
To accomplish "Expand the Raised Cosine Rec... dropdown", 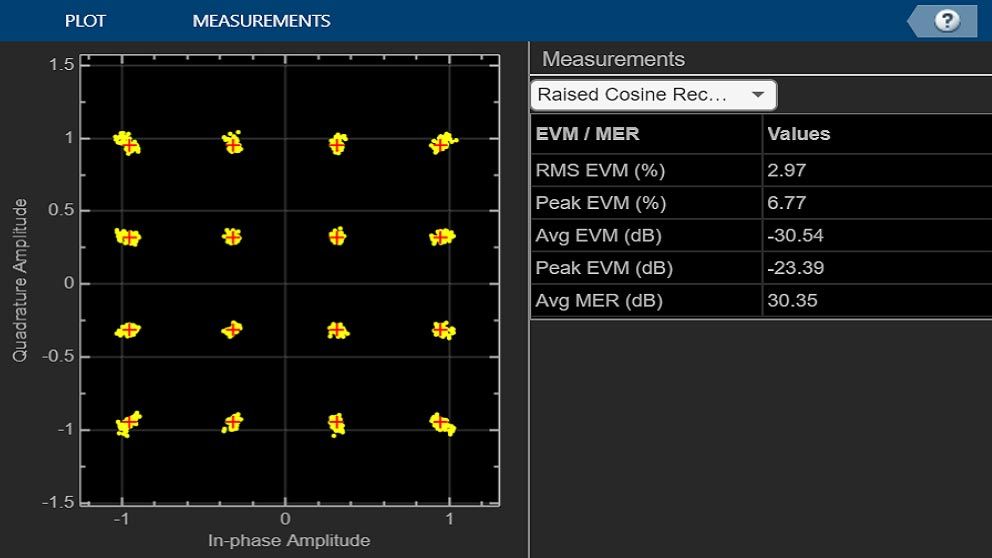I will (653, 95).
